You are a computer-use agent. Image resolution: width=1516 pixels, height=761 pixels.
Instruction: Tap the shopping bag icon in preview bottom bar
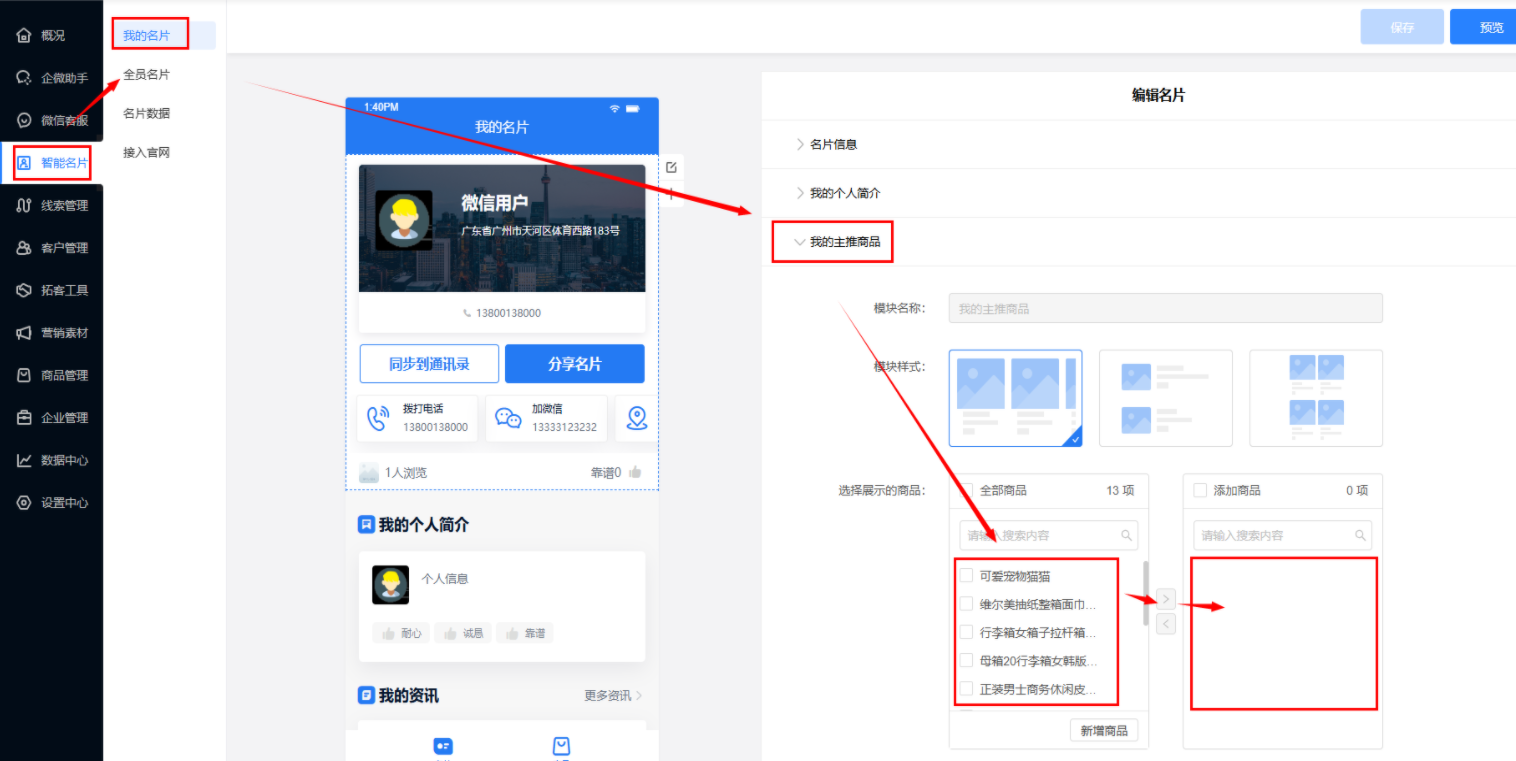pos(562,746)
